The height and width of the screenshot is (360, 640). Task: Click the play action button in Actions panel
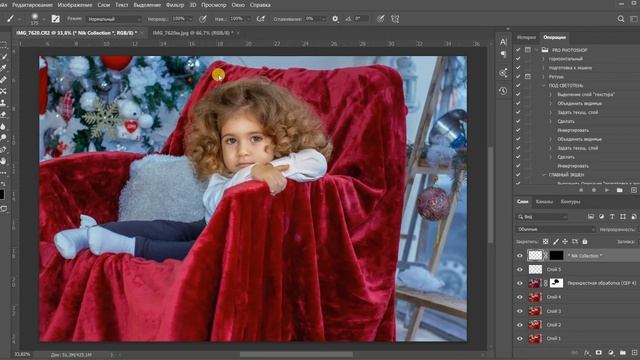pos(607,190)
